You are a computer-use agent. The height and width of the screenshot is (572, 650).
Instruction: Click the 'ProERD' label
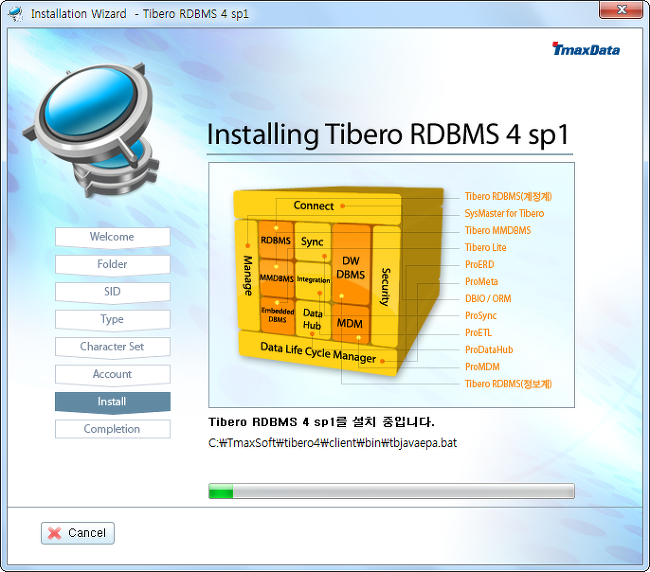click(x=480, y=264)
